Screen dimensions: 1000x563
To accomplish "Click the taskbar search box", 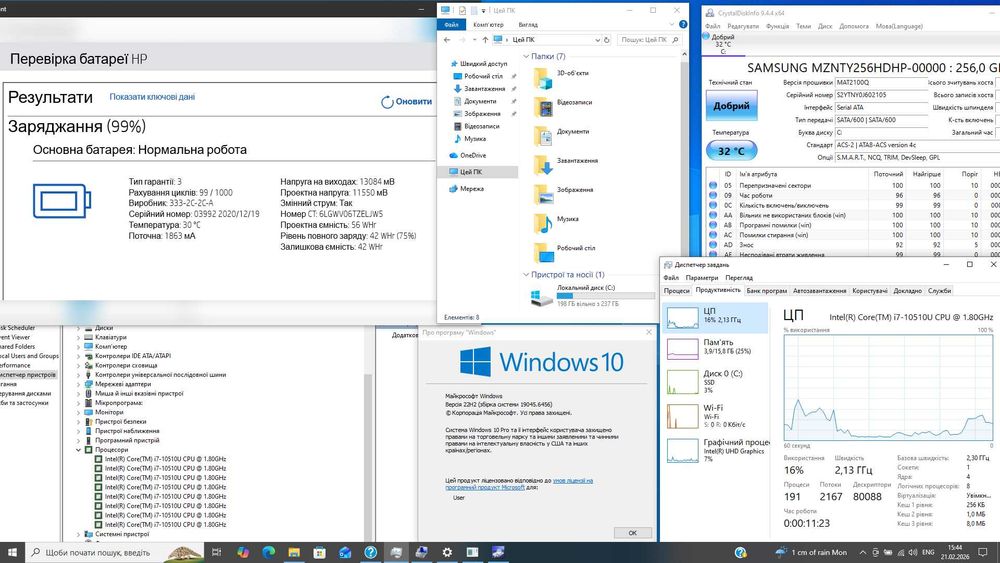I will click(116, 552).
